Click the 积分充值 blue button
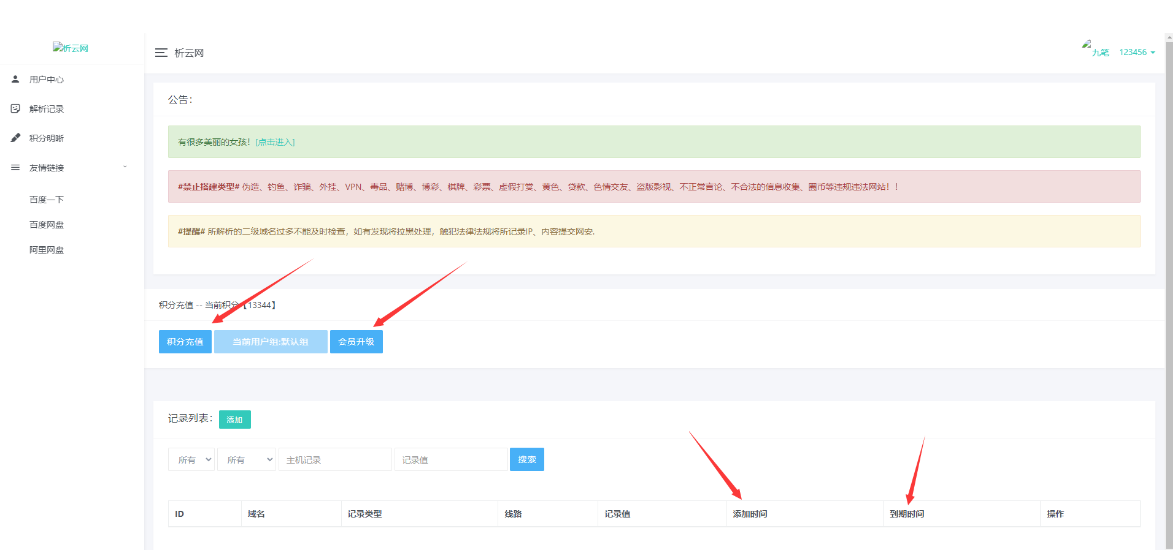This screenshot has width=1173, height=550. pos(186,341)
